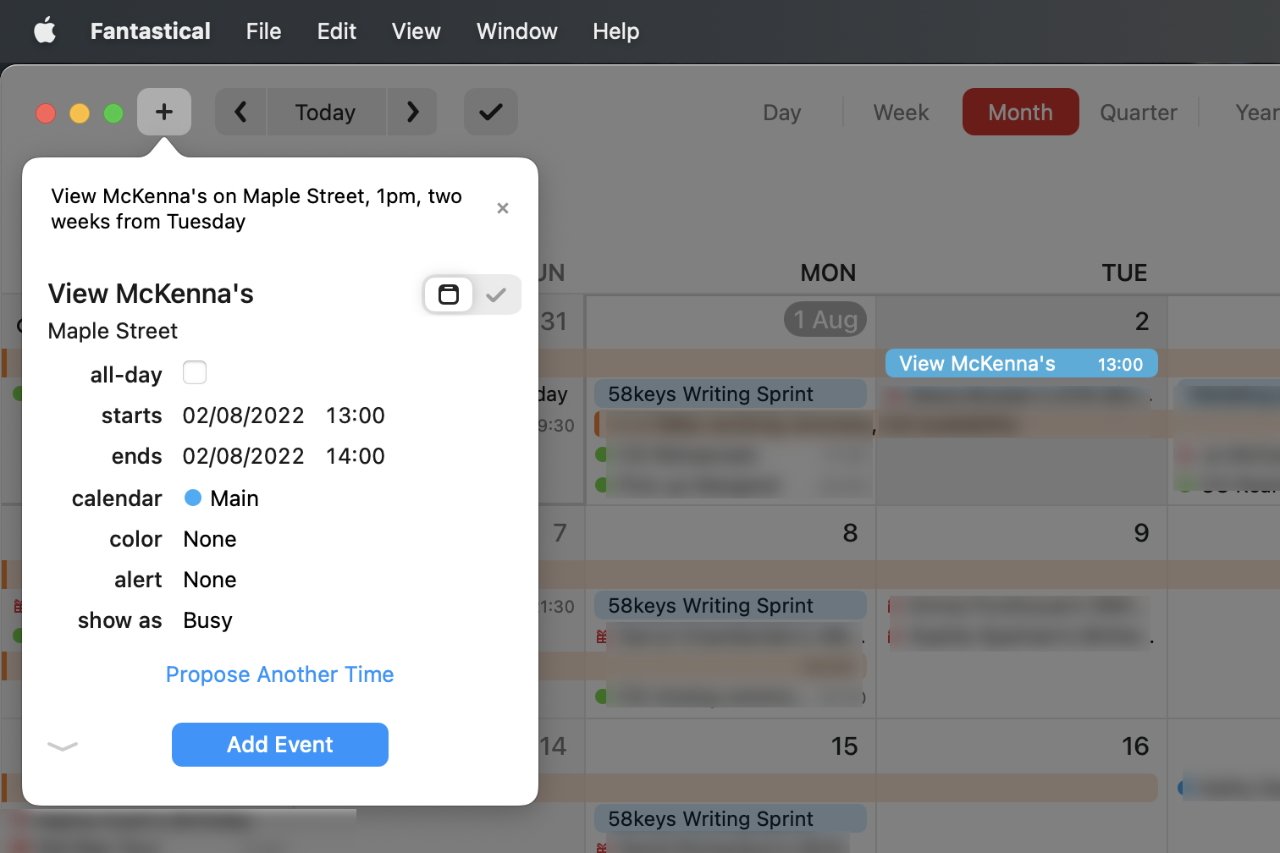
Task: Open 58keys Writing Sprint on August 15
Action: pyautogui.click(x=730, y=819)
